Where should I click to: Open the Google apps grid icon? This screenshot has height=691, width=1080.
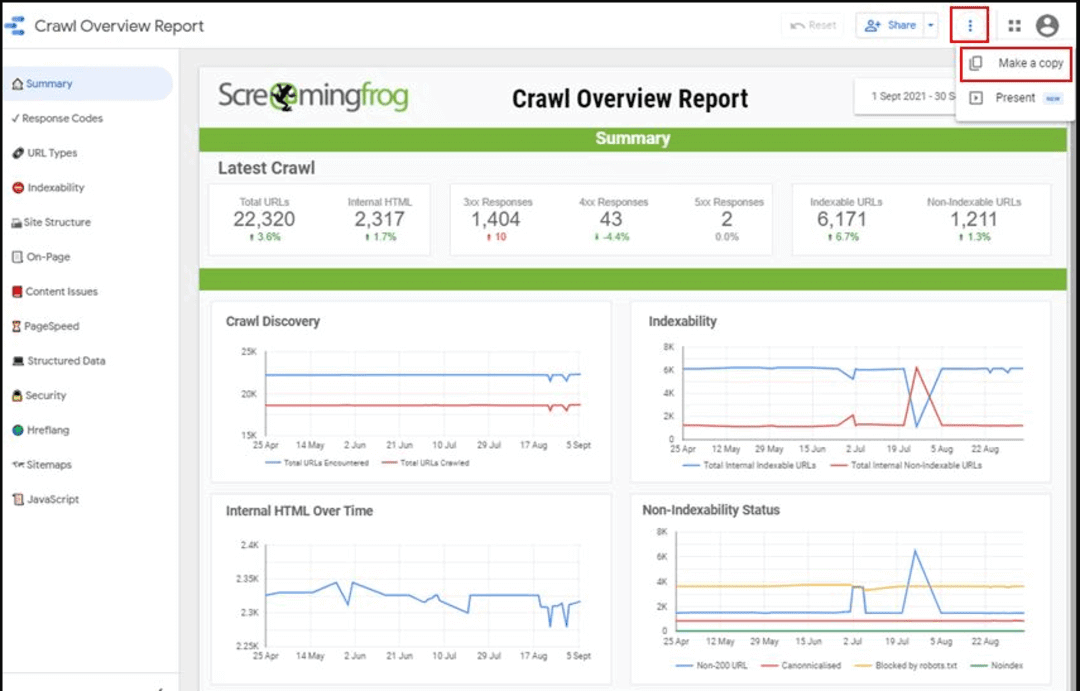point(1013,25)
